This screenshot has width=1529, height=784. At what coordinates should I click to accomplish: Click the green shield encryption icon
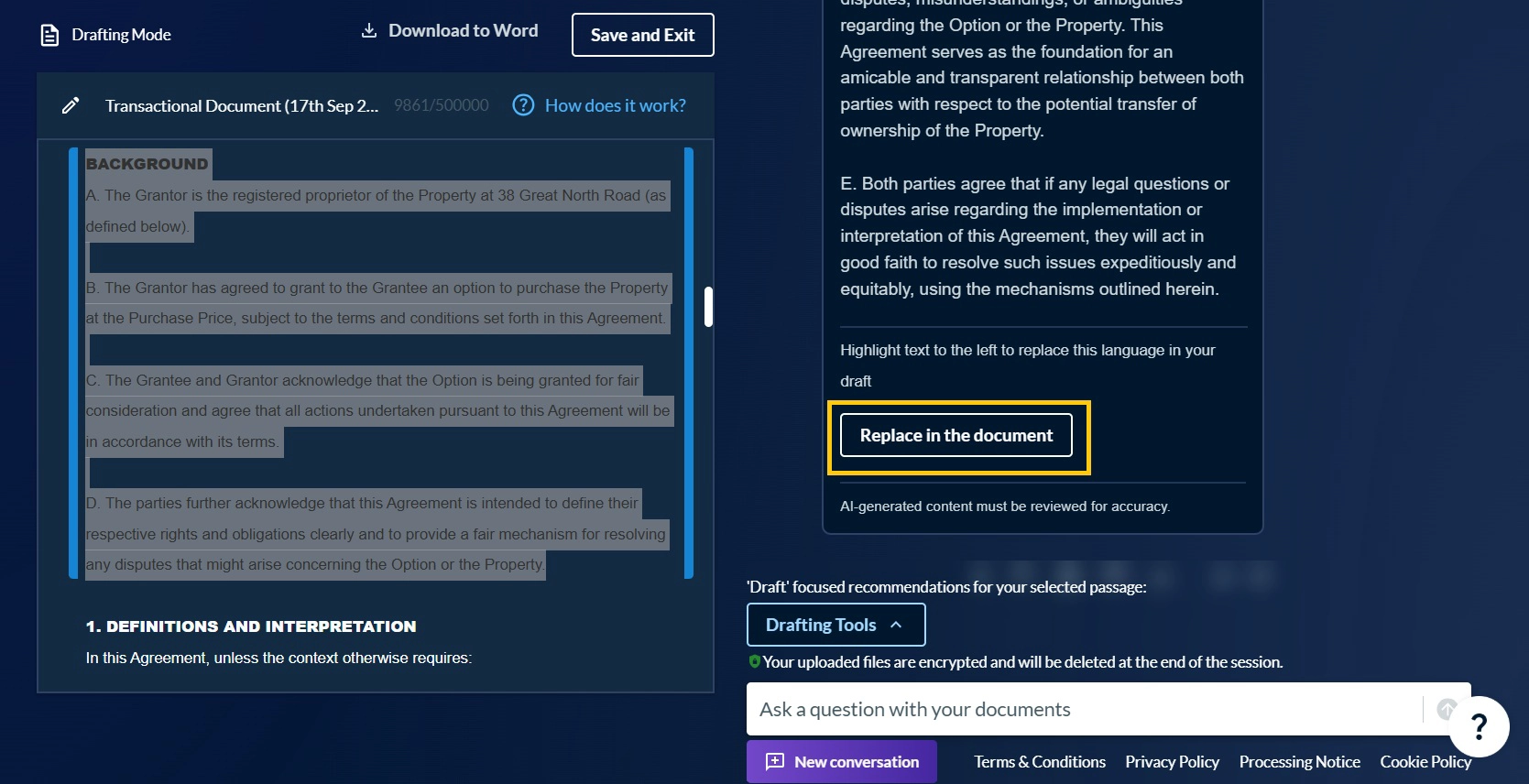point(754,661)
